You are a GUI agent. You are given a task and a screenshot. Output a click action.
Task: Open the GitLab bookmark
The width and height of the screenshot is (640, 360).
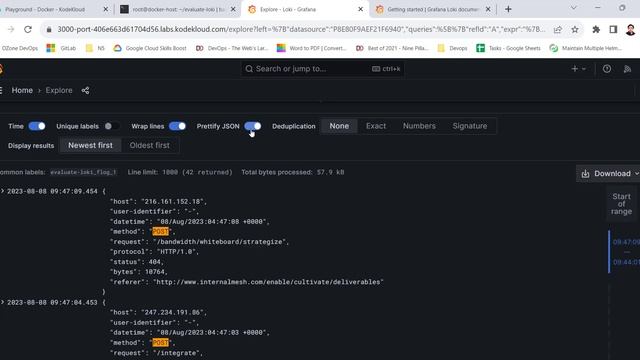pyautogui.click(x=62, y=48)
